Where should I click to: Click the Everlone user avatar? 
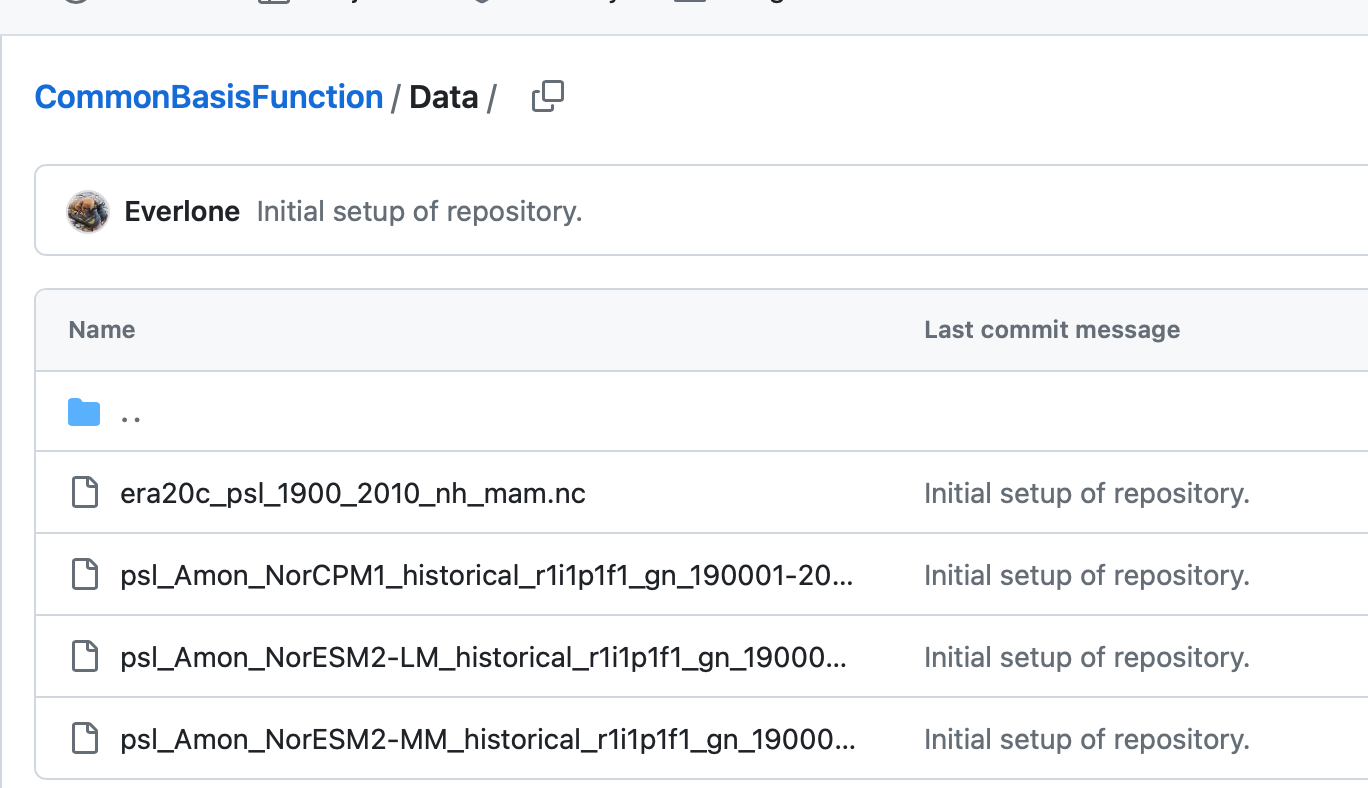coord(88,212)
